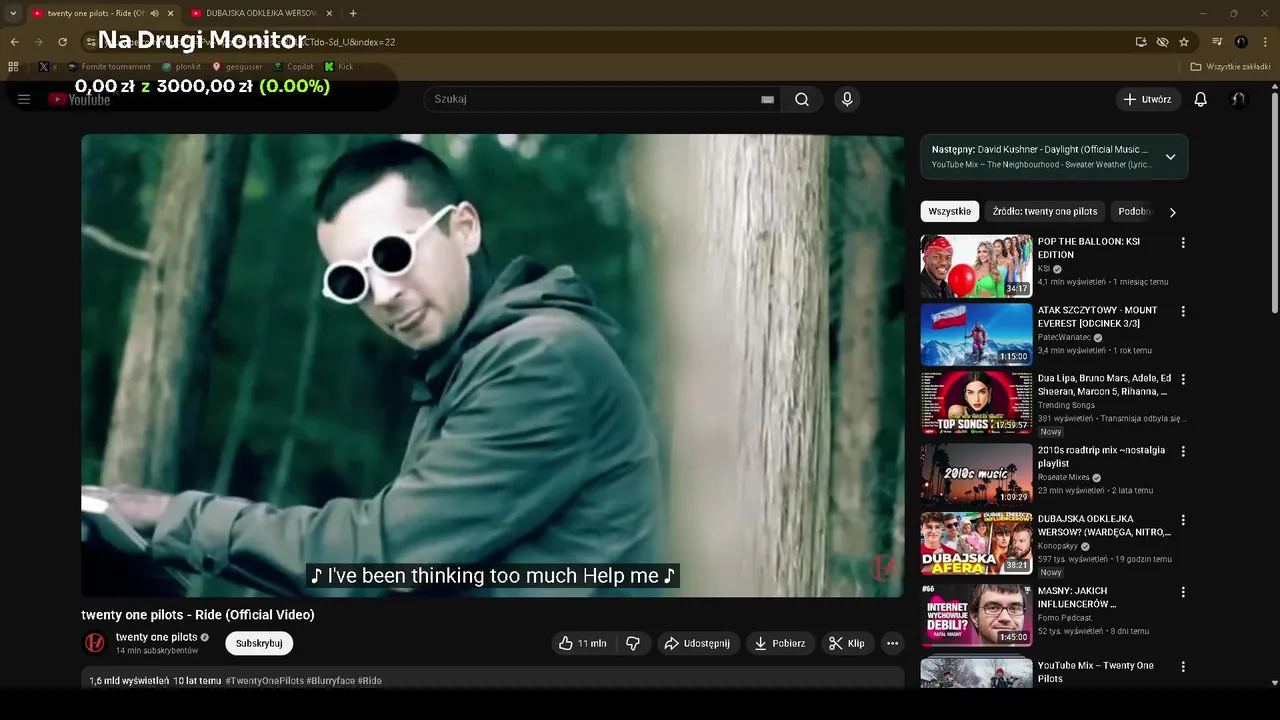Open the Copilot bookmark
The width and height of the screenshot is (1280, 720).
tap(293, 67)
